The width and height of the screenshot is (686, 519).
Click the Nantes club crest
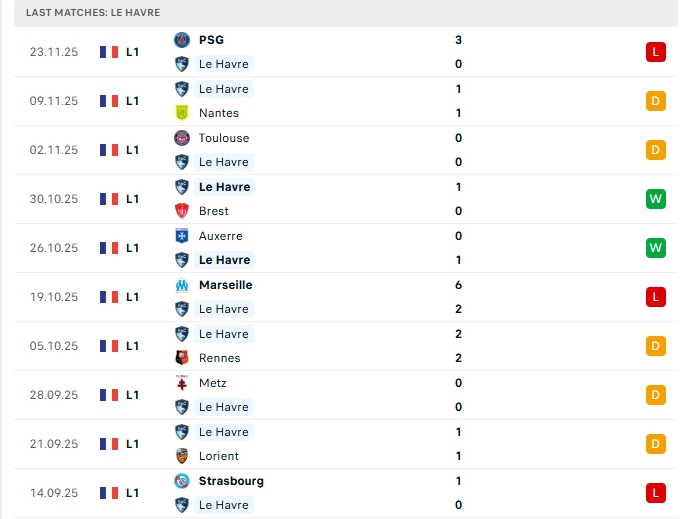pyautogui.click(x=182, y=113)
